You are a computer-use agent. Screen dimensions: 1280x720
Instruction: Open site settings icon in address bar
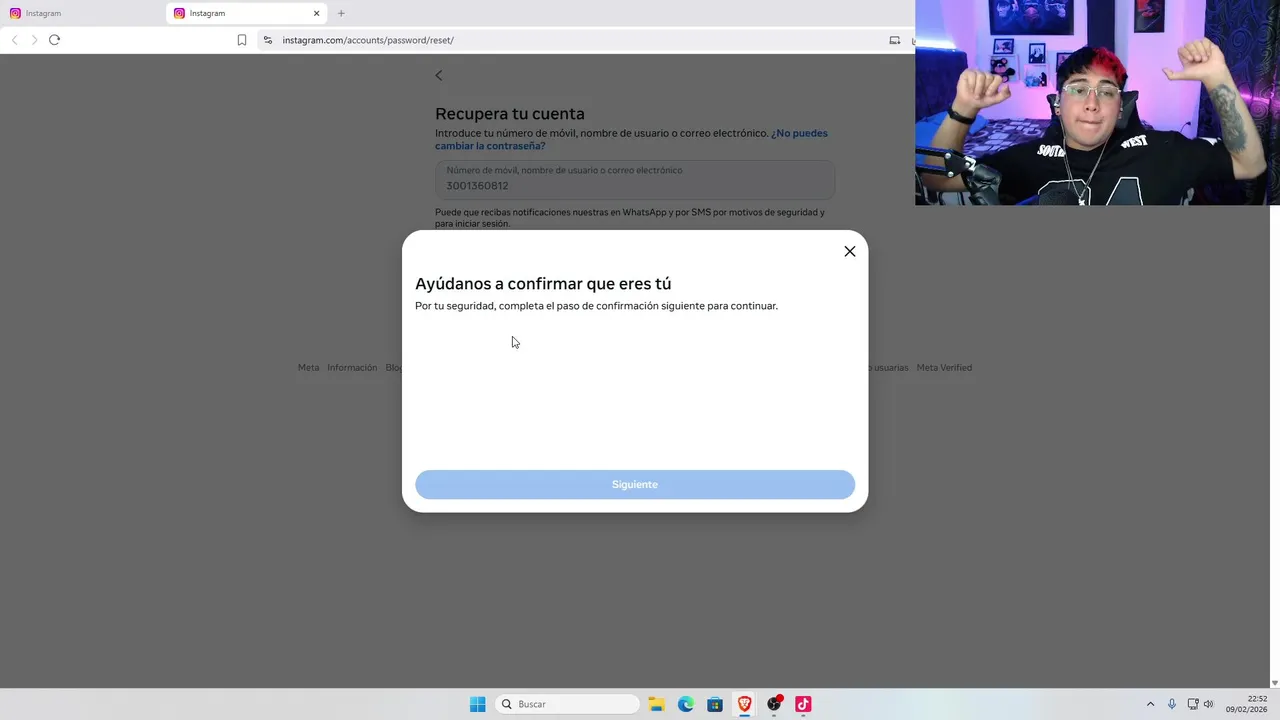tap(268, 40)
